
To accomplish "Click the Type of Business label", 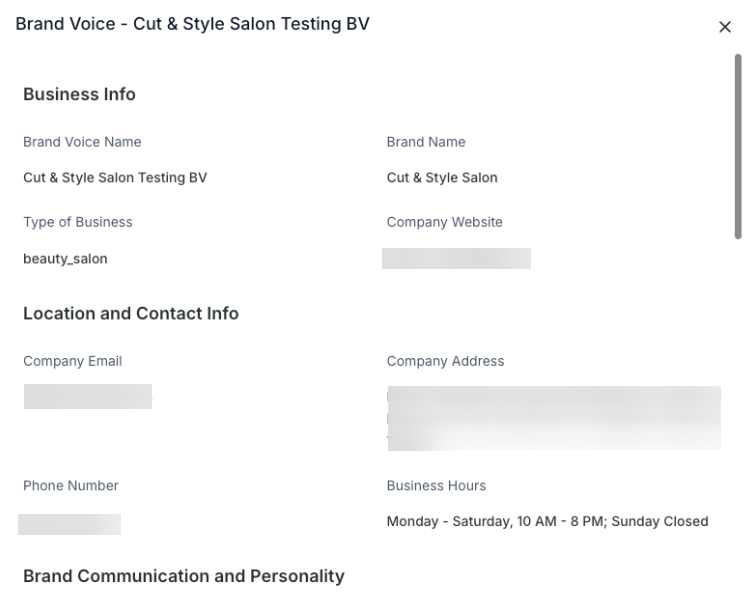I will click(x=78, y=222).
